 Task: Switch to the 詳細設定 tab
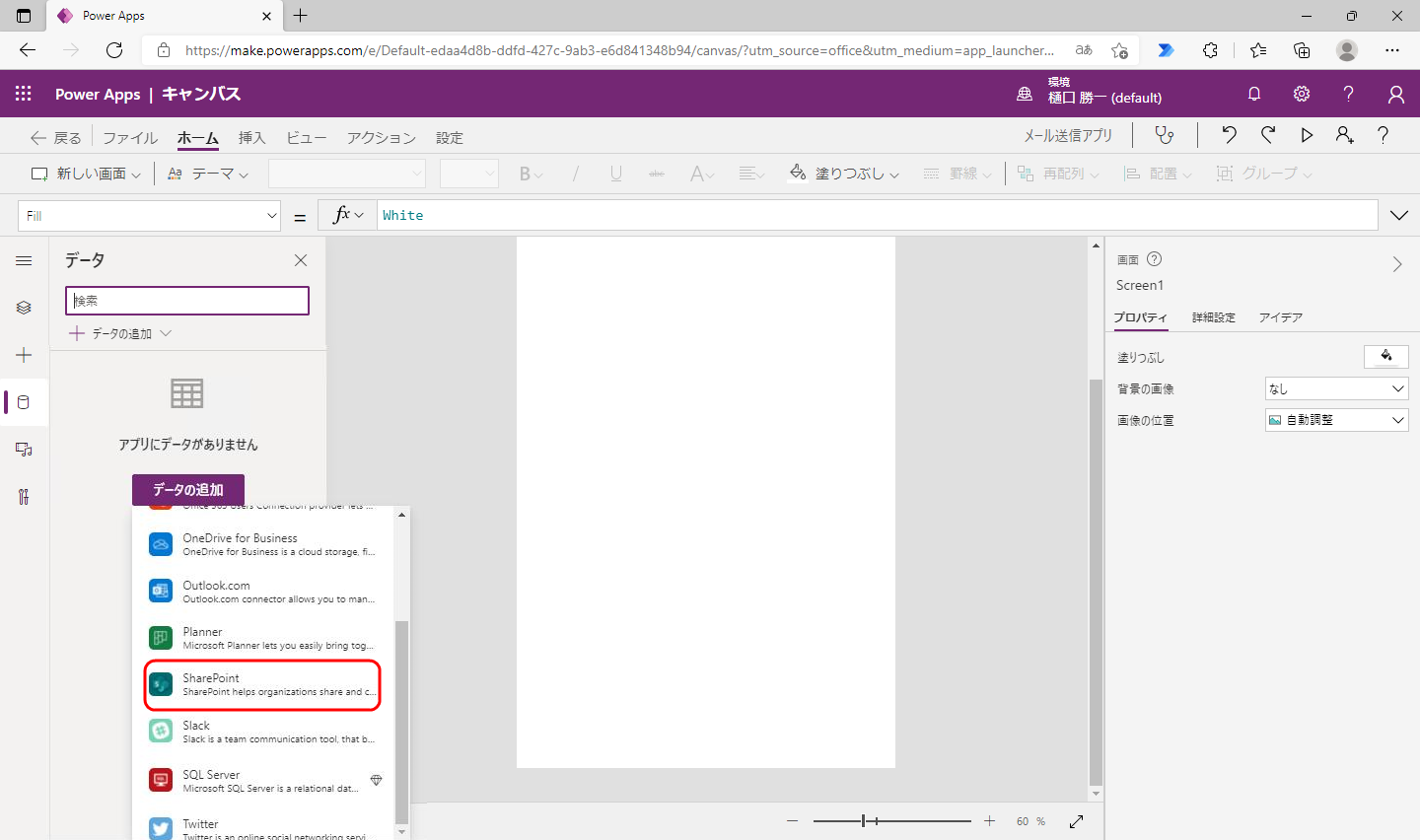1213,317
